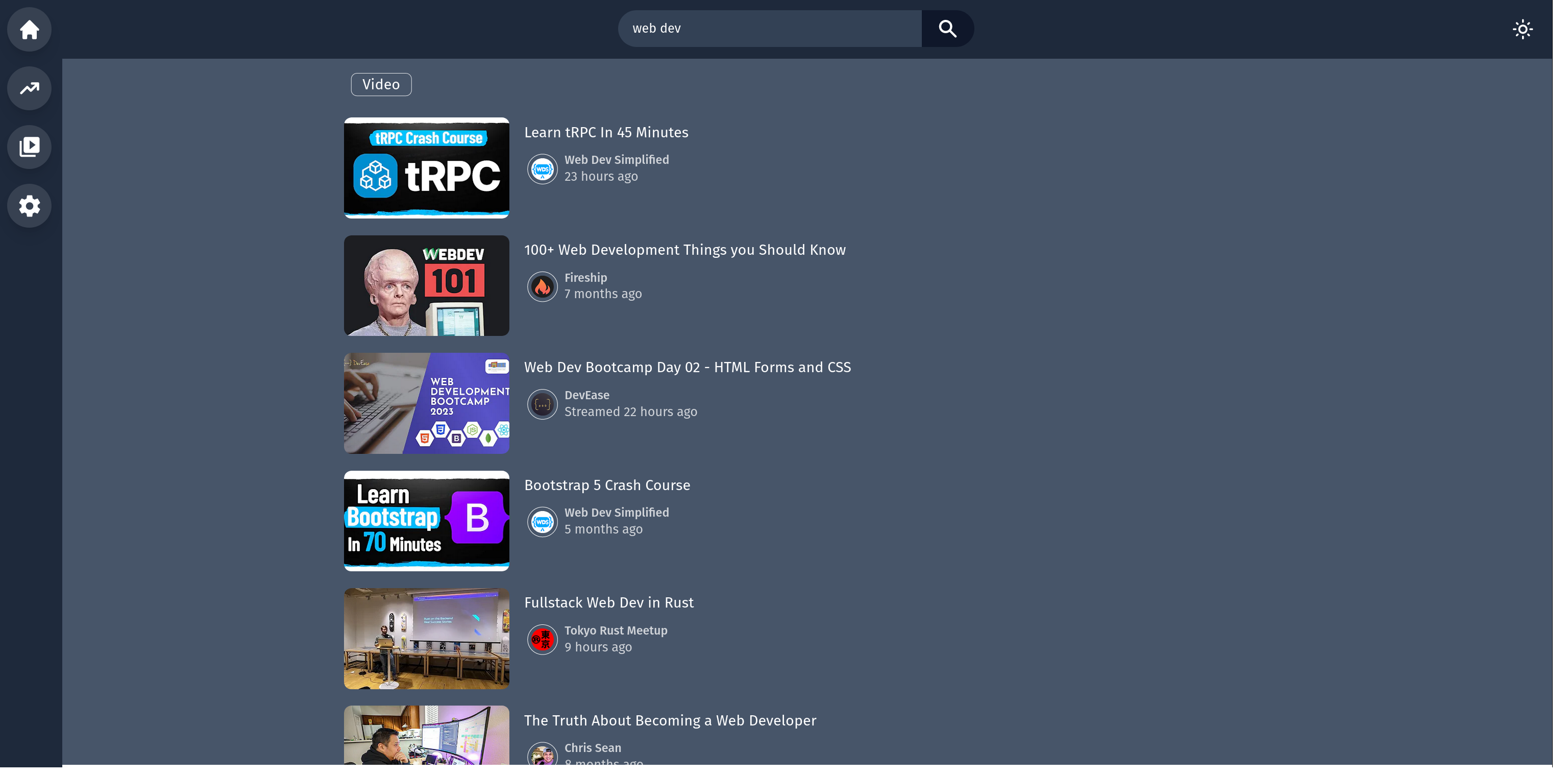Click Web Dev Simplified avatar on tRPC video
The height and width of the screenshot is (775, 1568).
(547, 171)
